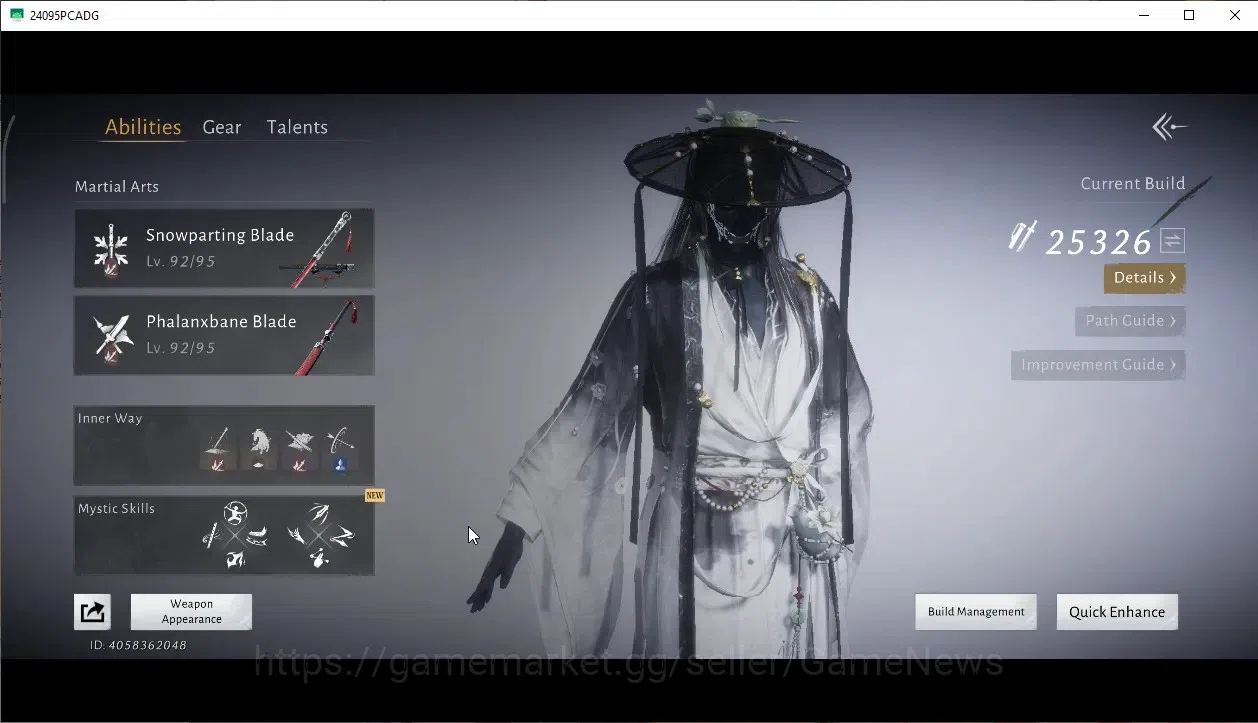Open the Path Guide

(1130, 321)
